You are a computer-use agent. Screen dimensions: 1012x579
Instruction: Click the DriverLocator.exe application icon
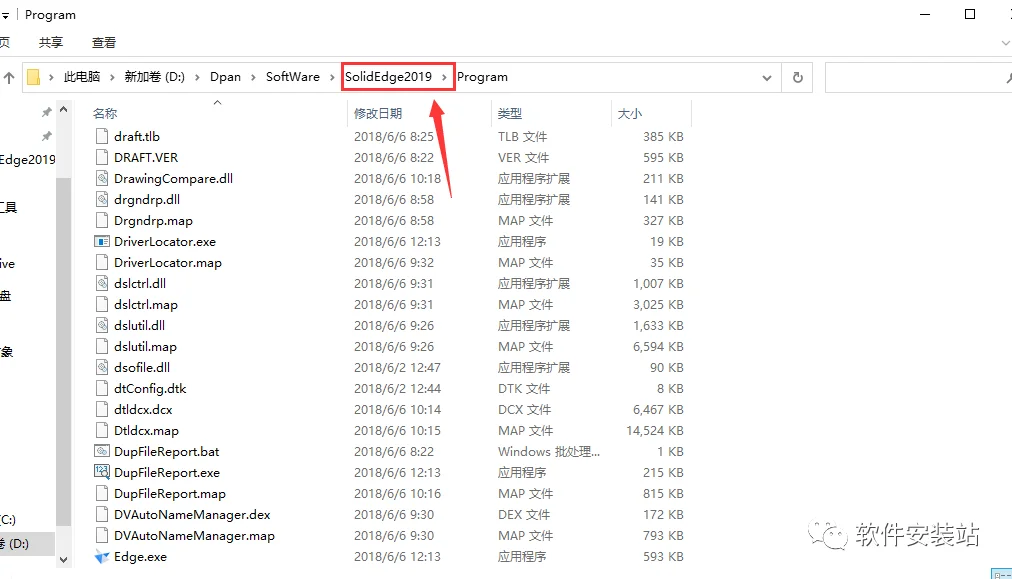101,241
